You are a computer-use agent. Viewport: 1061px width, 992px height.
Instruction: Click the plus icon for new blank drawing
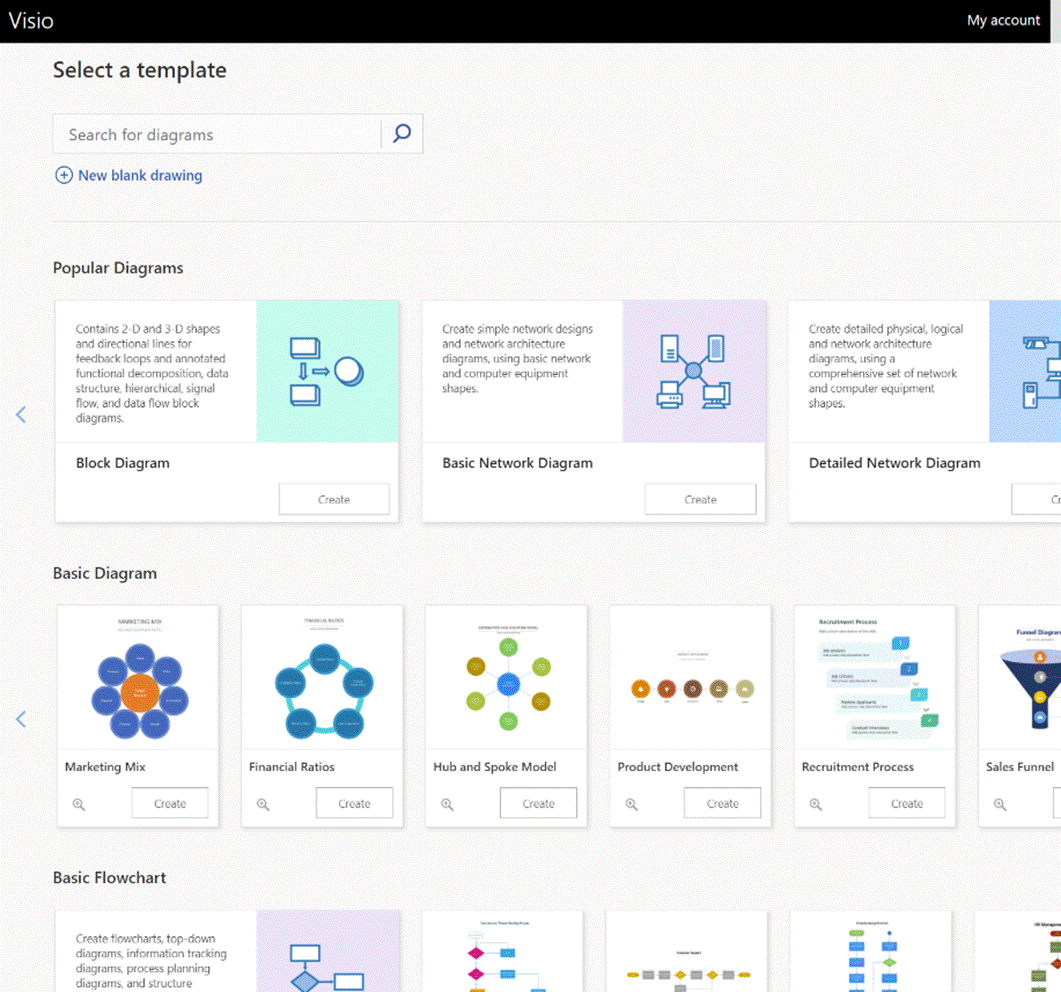click(x=64, y=175)
